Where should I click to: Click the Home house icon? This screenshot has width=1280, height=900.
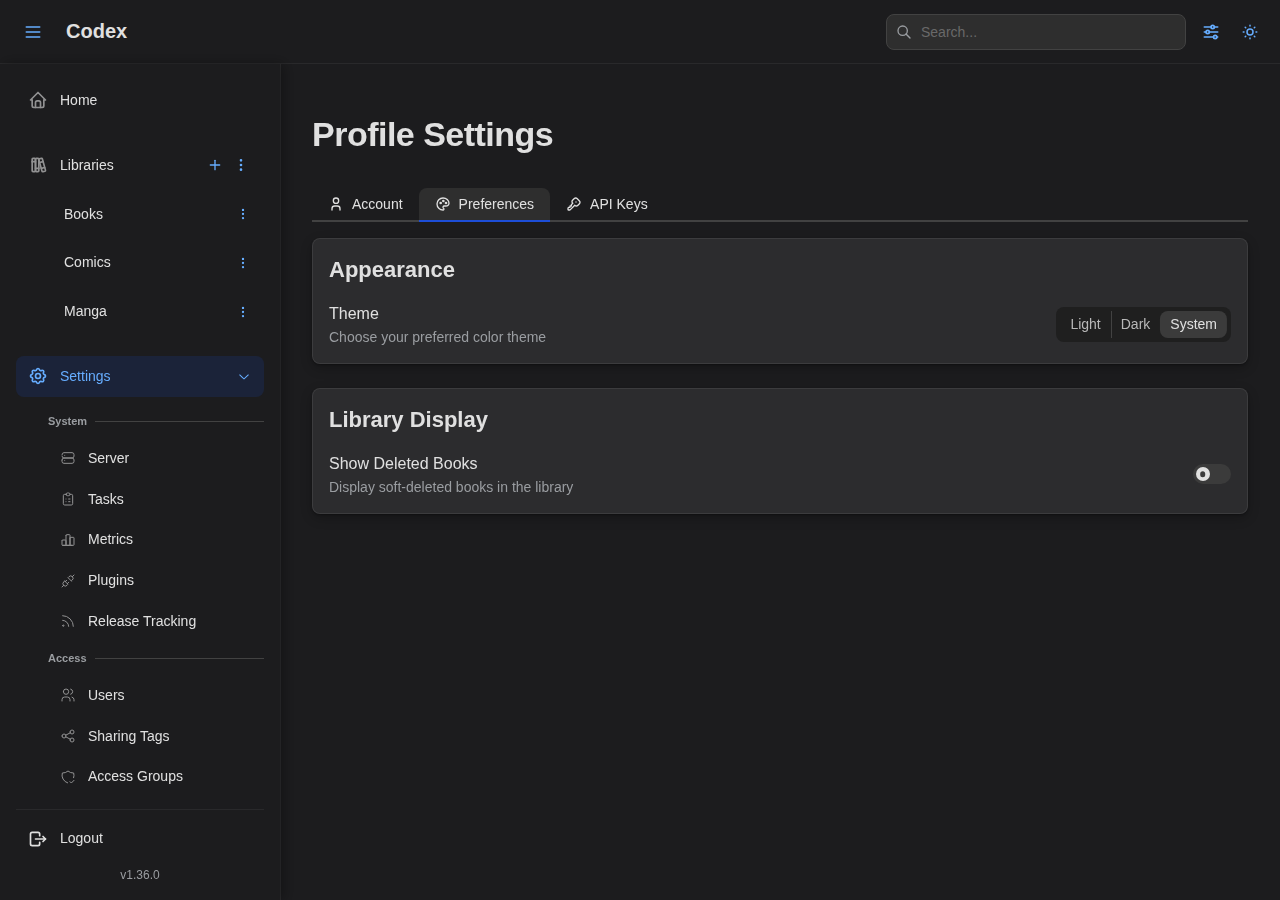(38, 100)
